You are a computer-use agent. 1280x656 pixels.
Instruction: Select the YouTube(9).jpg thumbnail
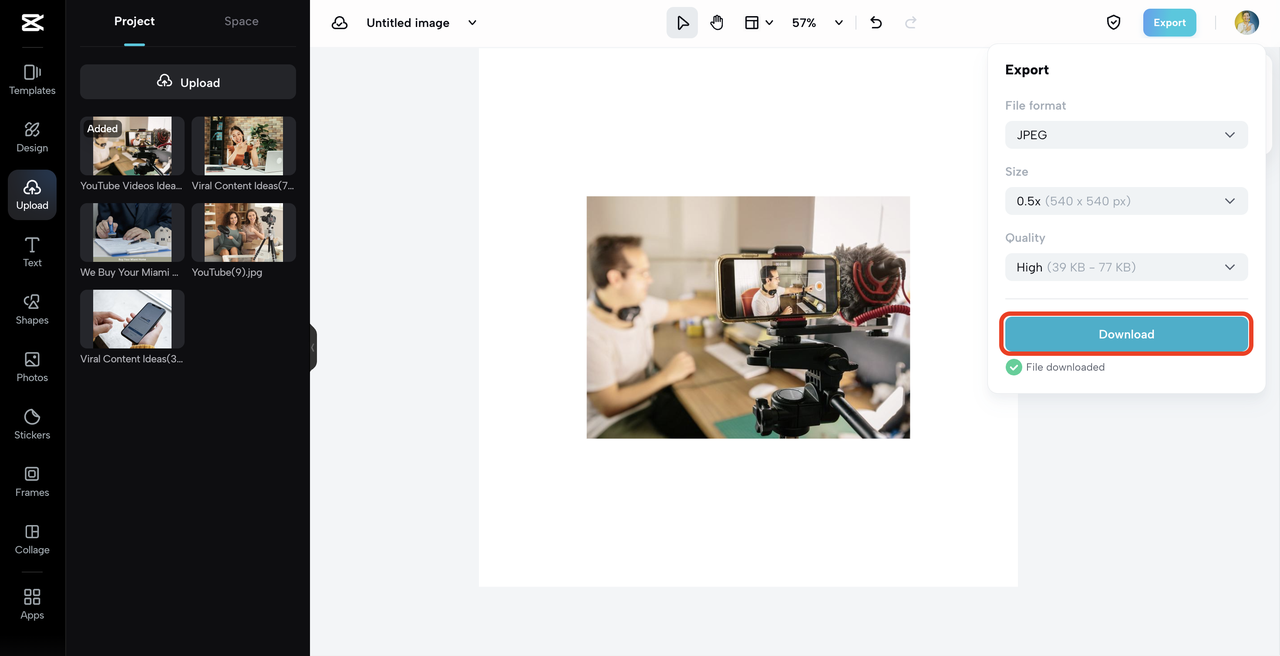point(244,233)
